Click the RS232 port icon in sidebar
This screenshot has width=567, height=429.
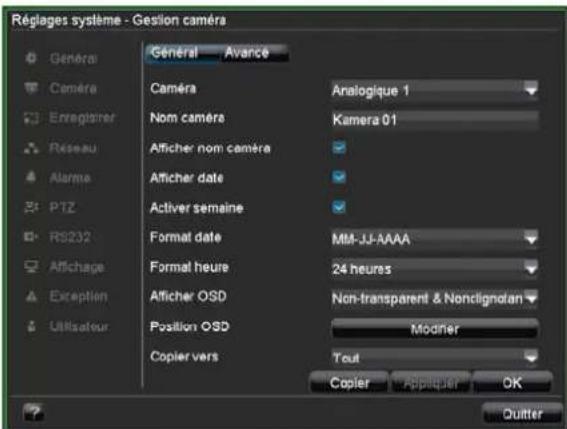[x=31, y=237]
